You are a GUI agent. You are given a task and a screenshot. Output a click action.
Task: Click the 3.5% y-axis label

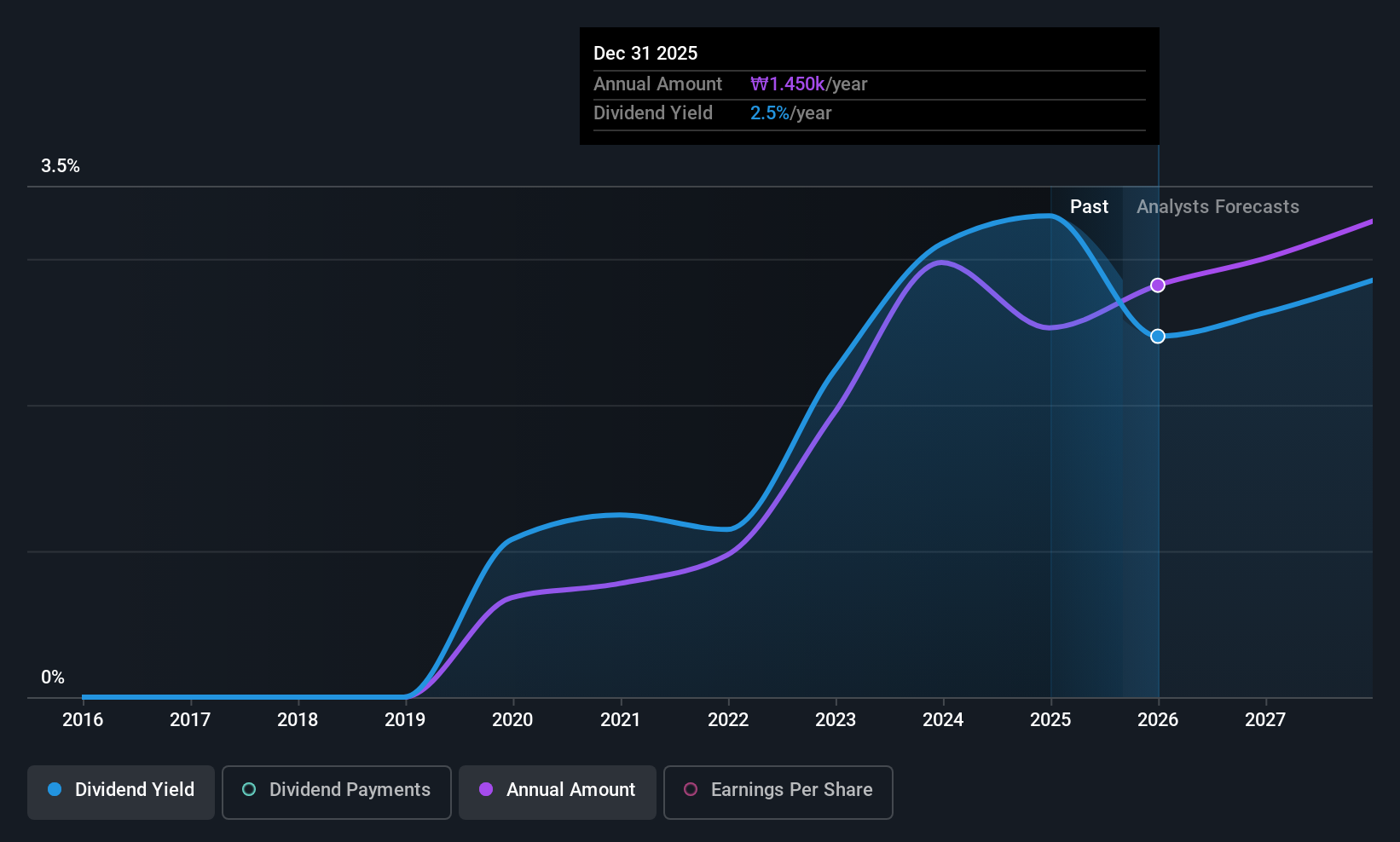click(61, 166)
